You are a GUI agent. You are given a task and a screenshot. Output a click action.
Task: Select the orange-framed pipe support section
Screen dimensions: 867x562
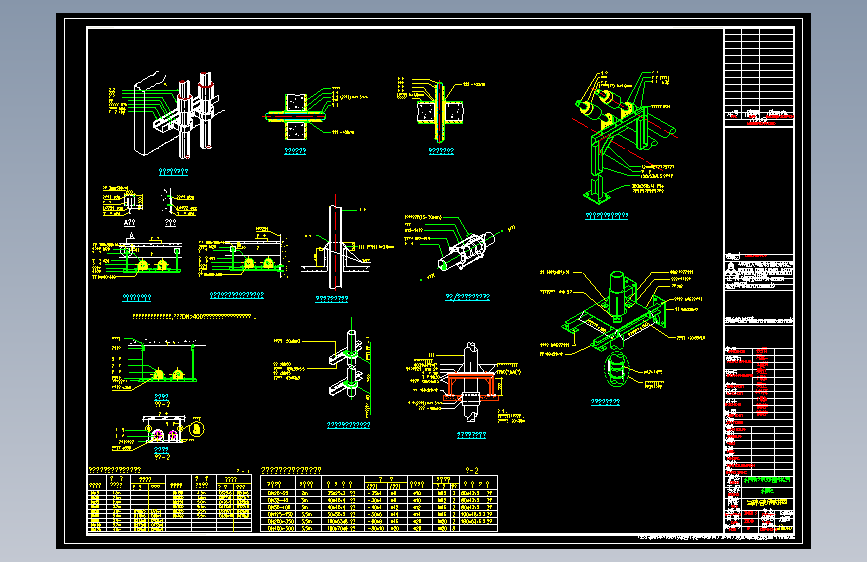pyautogui.click(x=466, y=383)
